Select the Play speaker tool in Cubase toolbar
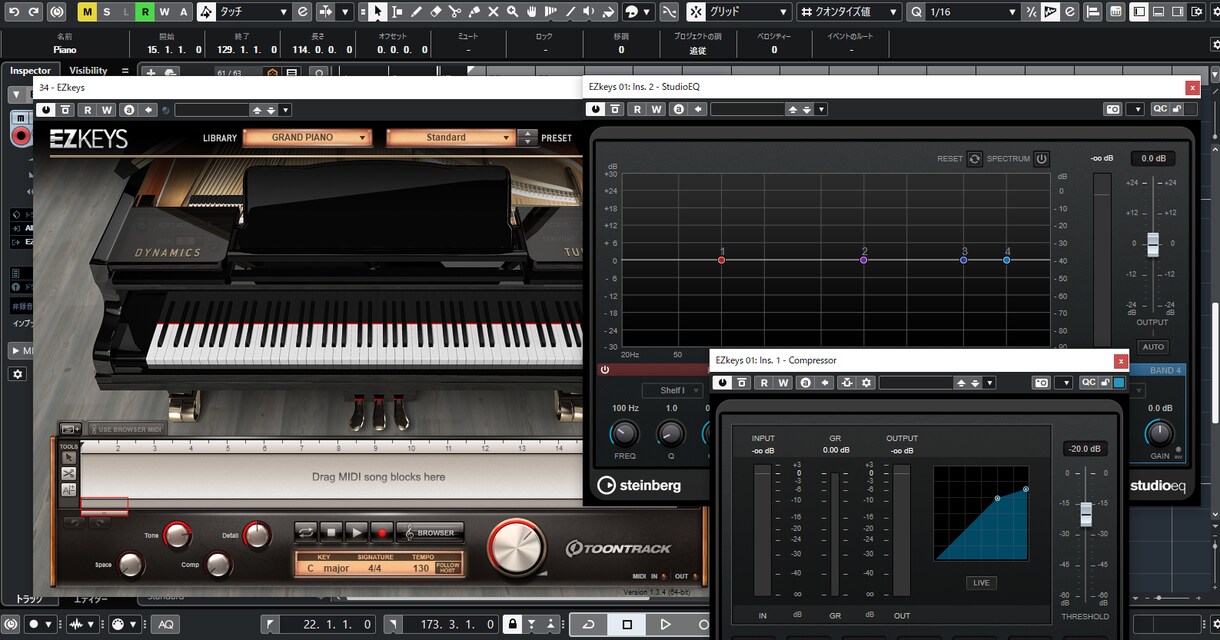The width and height of the screenshot is (1220, 640). 588,12
